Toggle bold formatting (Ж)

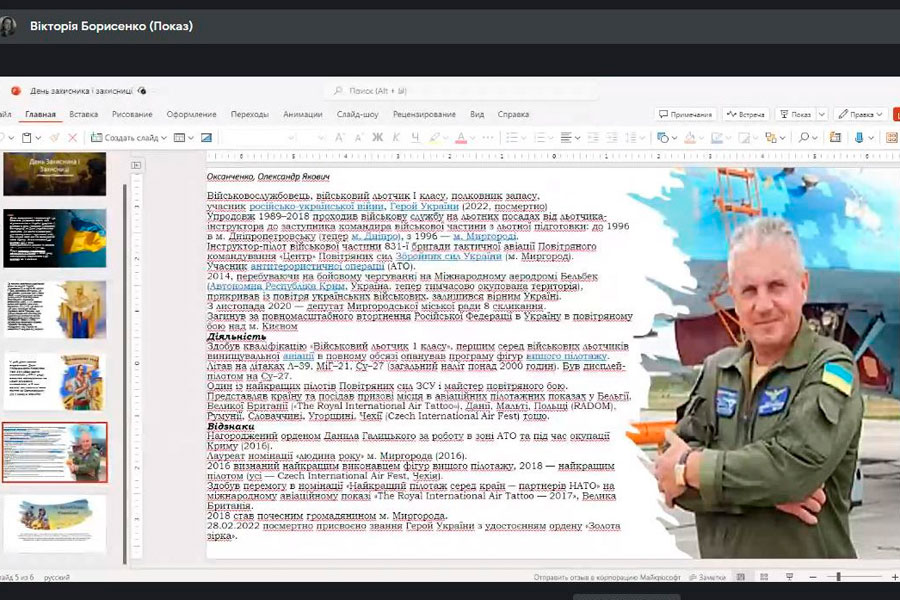378,137
